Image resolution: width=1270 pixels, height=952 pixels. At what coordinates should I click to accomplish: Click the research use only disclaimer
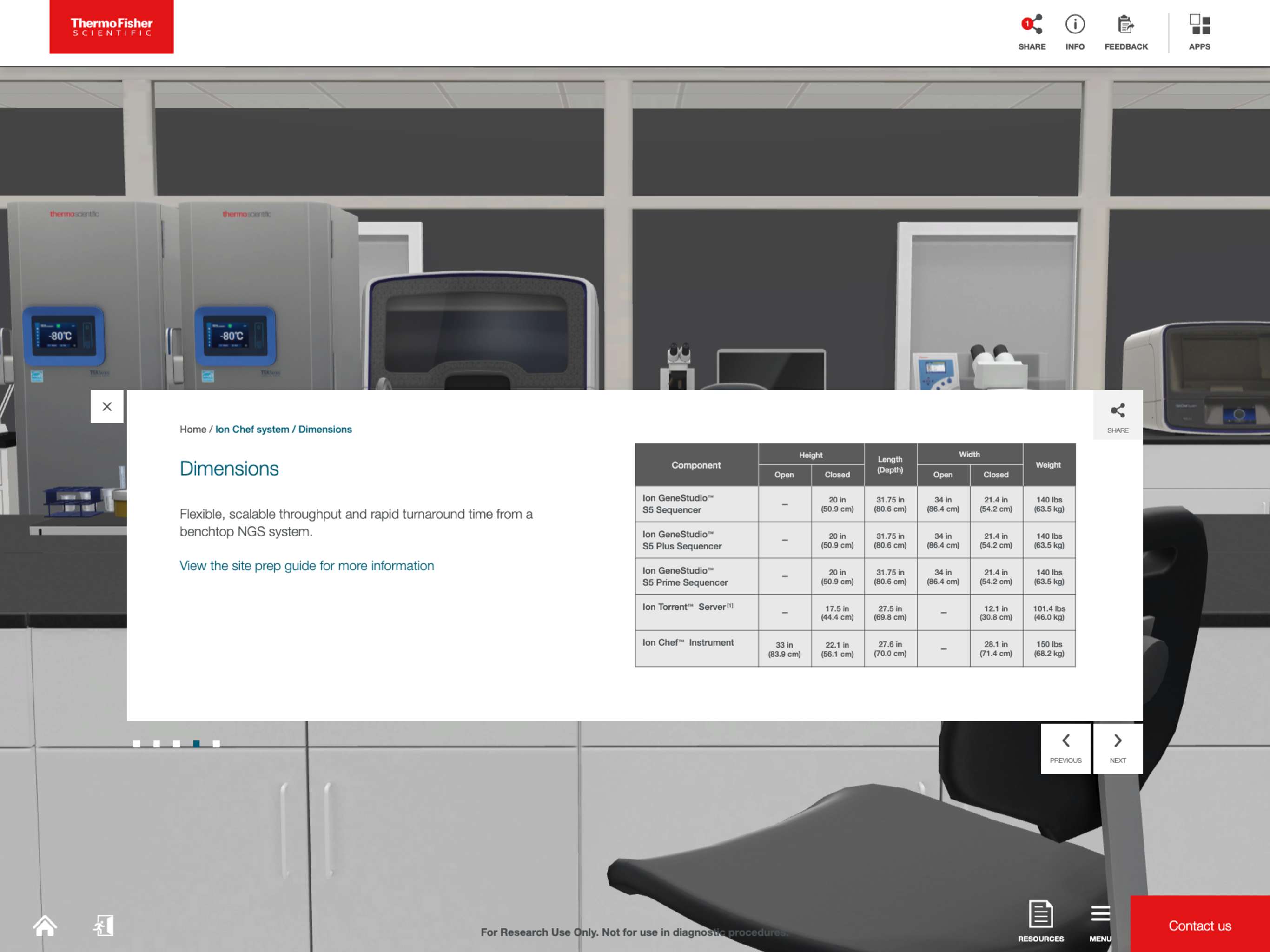(x=635, y=932)
